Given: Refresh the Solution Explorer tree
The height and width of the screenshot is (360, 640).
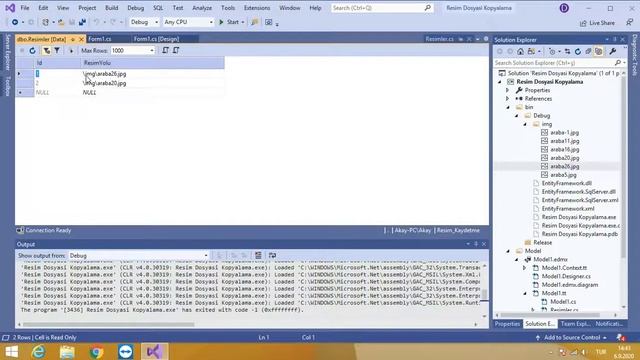Looking at the screenshot, I should 578,51.
